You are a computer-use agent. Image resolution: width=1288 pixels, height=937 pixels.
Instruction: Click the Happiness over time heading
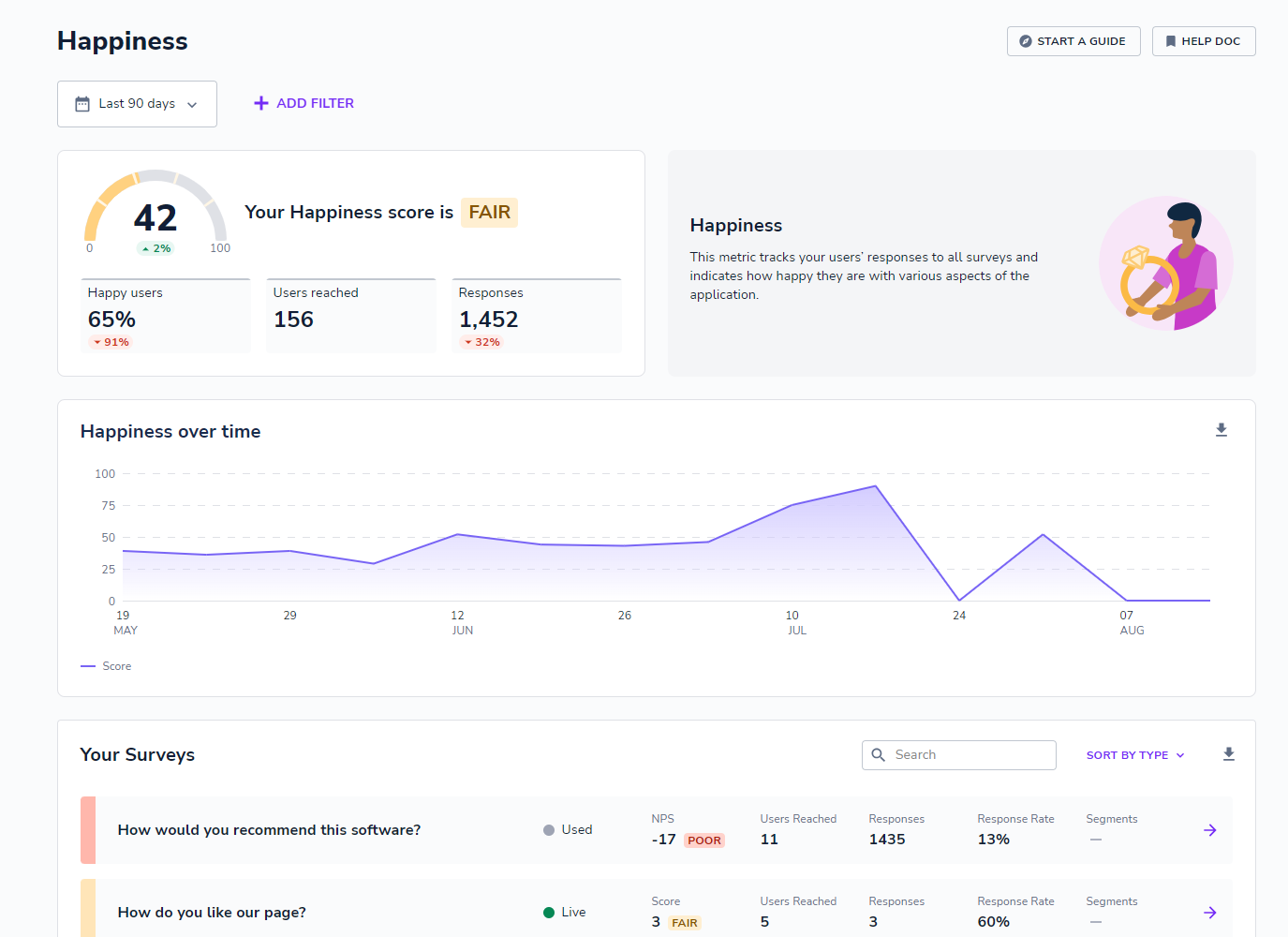click(170, 432)
